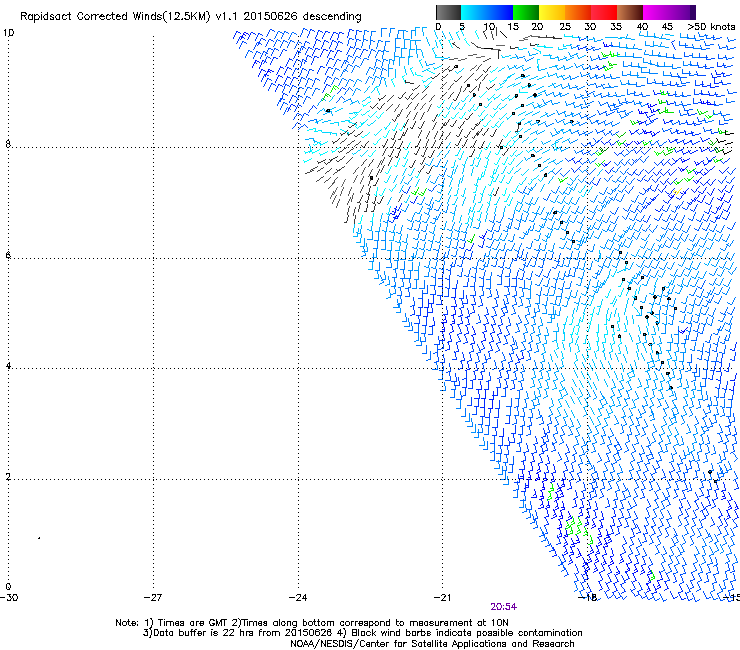The width and height of the screenshot is (740, 650).
Task: Click the '>50 knots' legend label
Action: tap(711, 27)
